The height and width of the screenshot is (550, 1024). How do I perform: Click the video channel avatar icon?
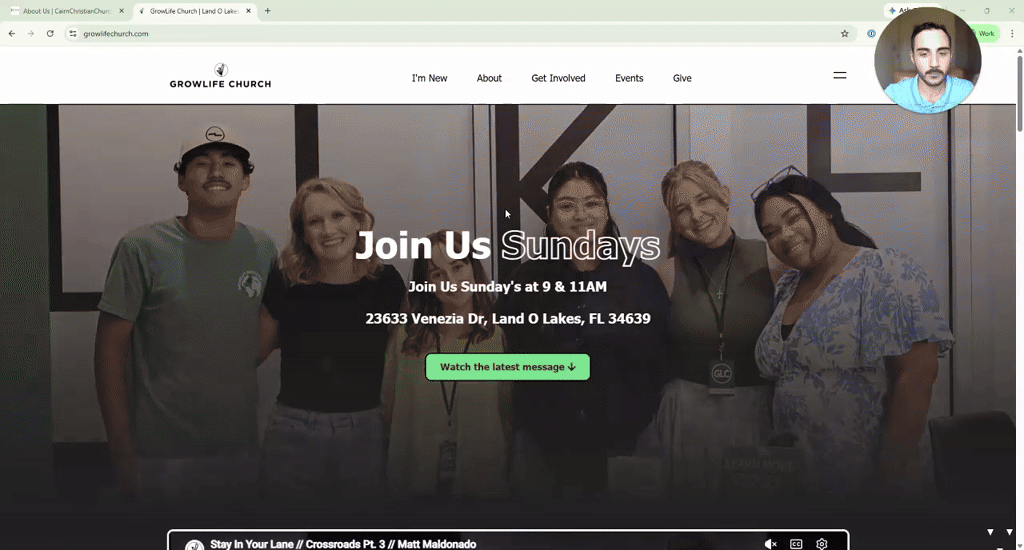click(x=194, y=545)
